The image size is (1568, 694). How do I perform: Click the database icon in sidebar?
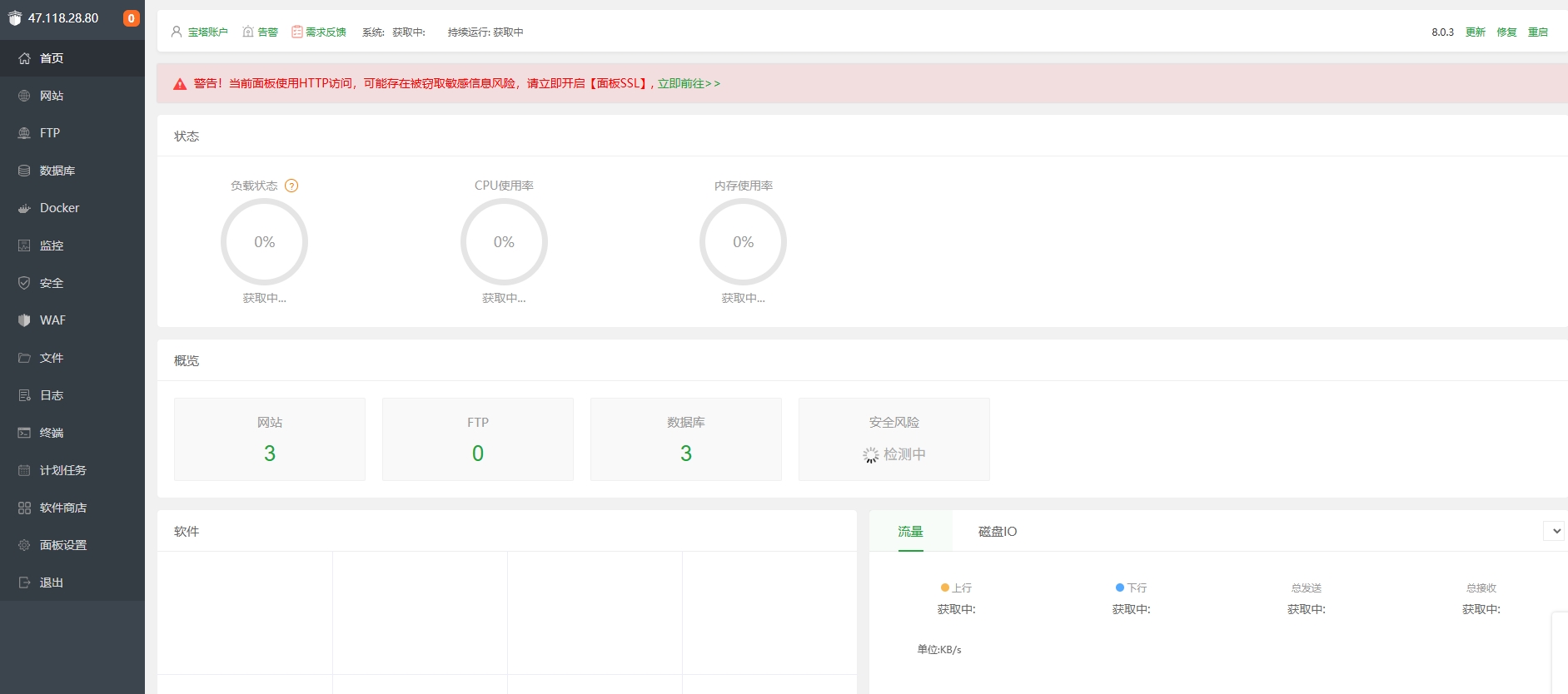coord(24,171)
